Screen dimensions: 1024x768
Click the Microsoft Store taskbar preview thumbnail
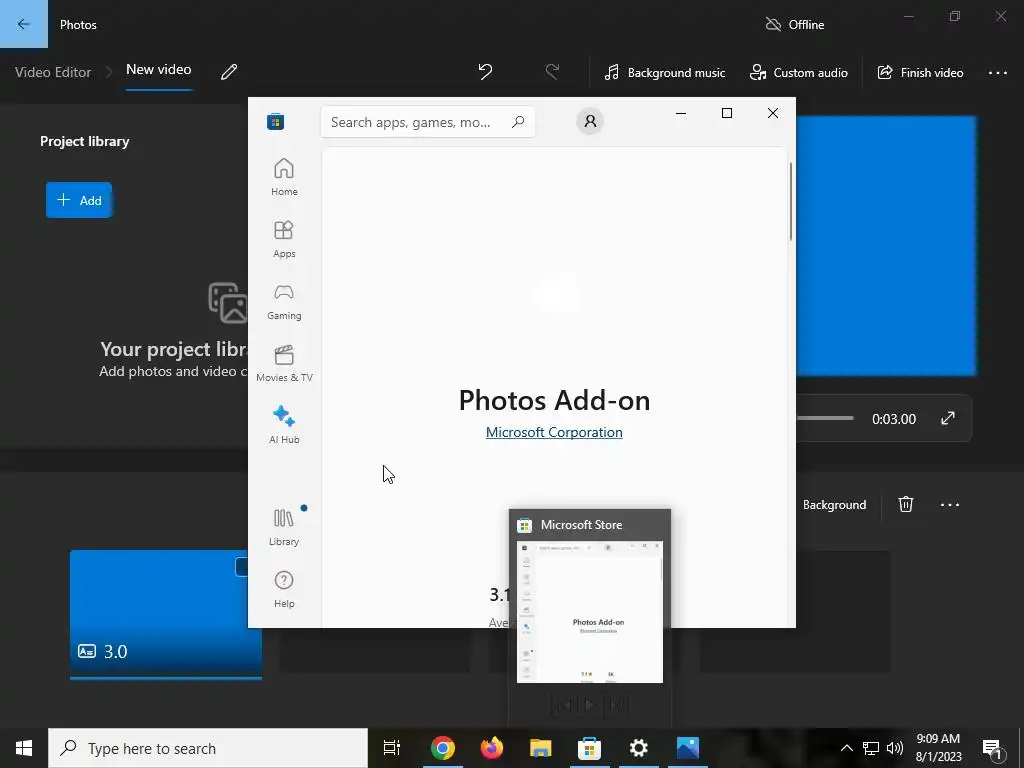(590, 612)
